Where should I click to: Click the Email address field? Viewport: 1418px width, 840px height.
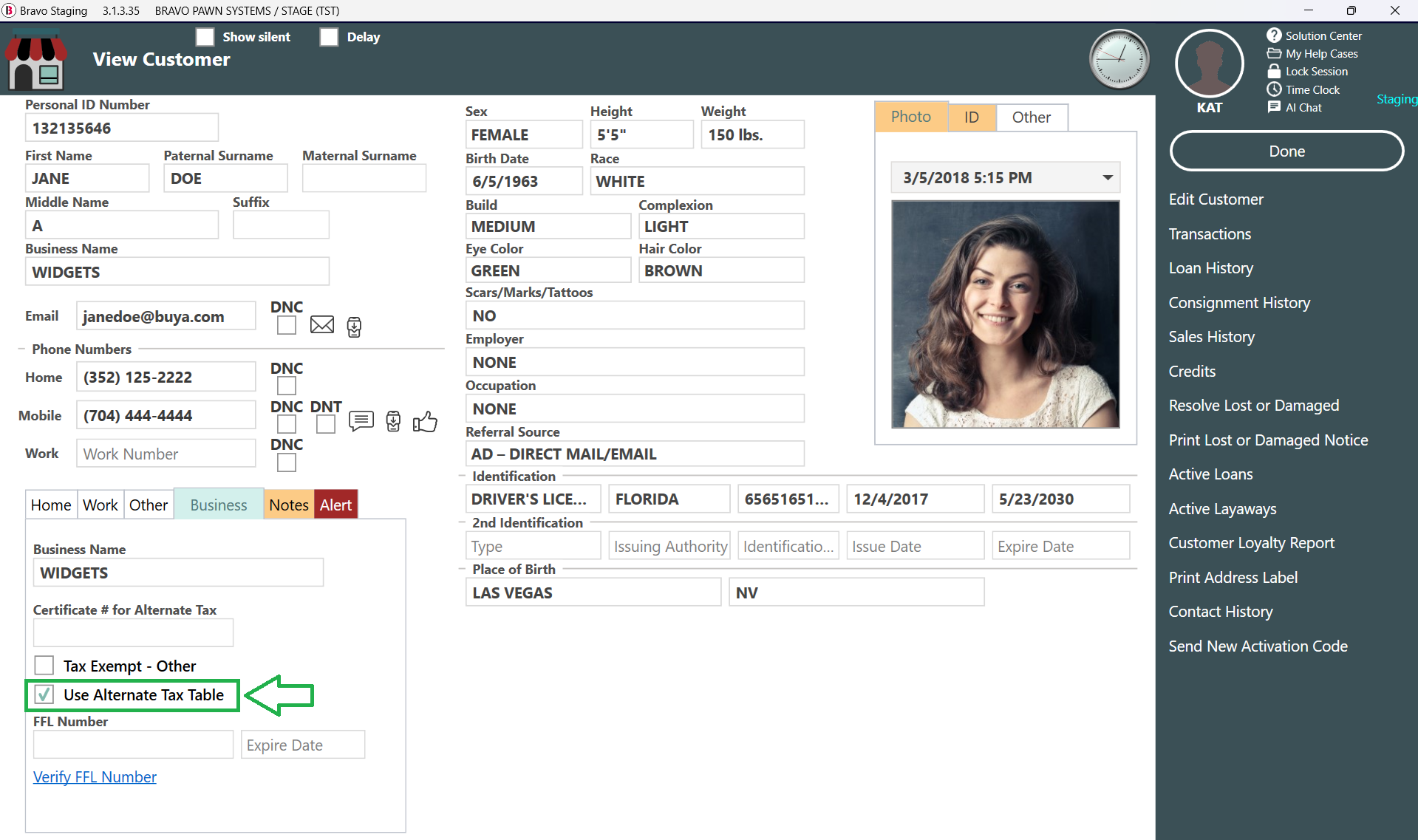pos(166,316)
